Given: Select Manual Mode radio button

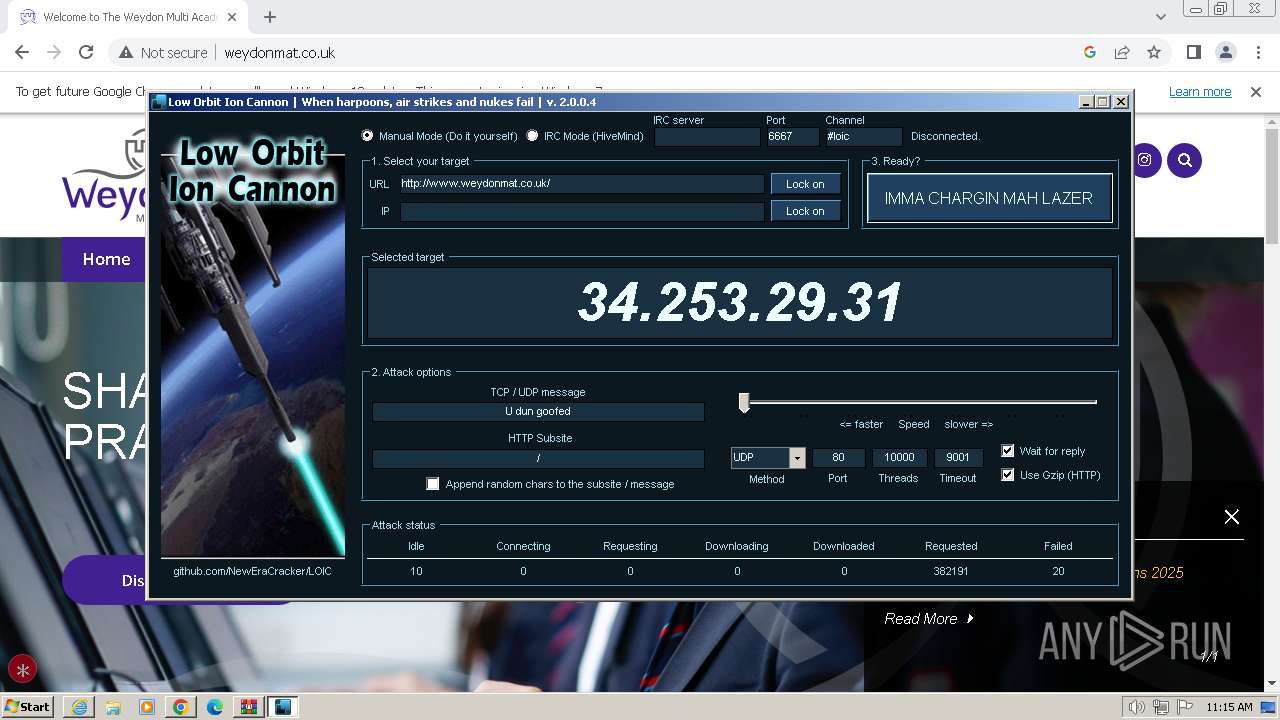Looking at the screenshot, I should [x=367, y=136].
